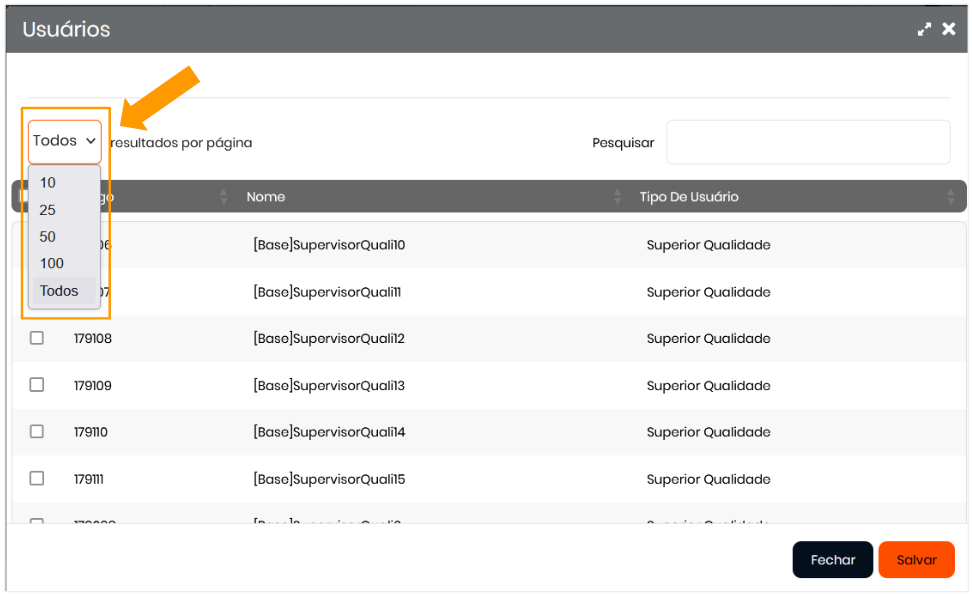Click the expand fullscreen icon in header
The height and width of the screenshot is (594, 972).
pos(924,30)
